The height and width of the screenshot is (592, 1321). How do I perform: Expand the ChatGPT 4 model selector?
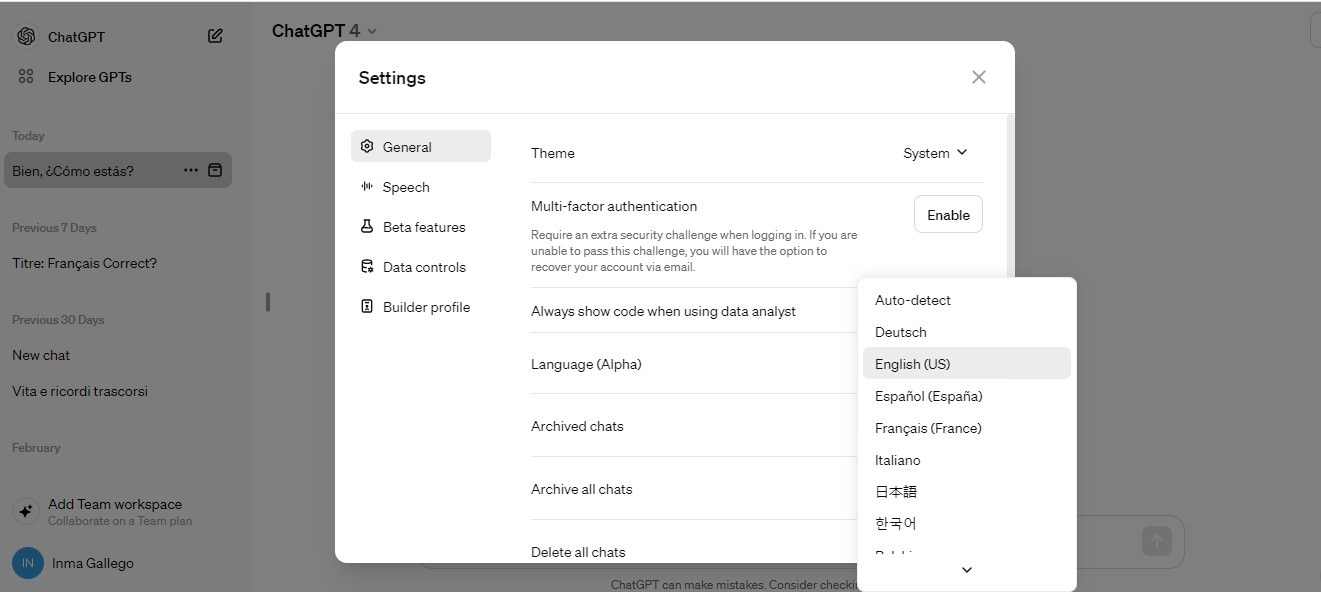tap(325, 31)
